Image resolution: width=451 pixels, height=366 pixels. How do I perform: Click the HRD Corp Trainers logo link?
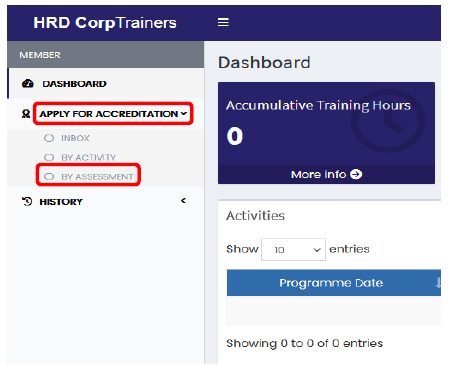105,23
